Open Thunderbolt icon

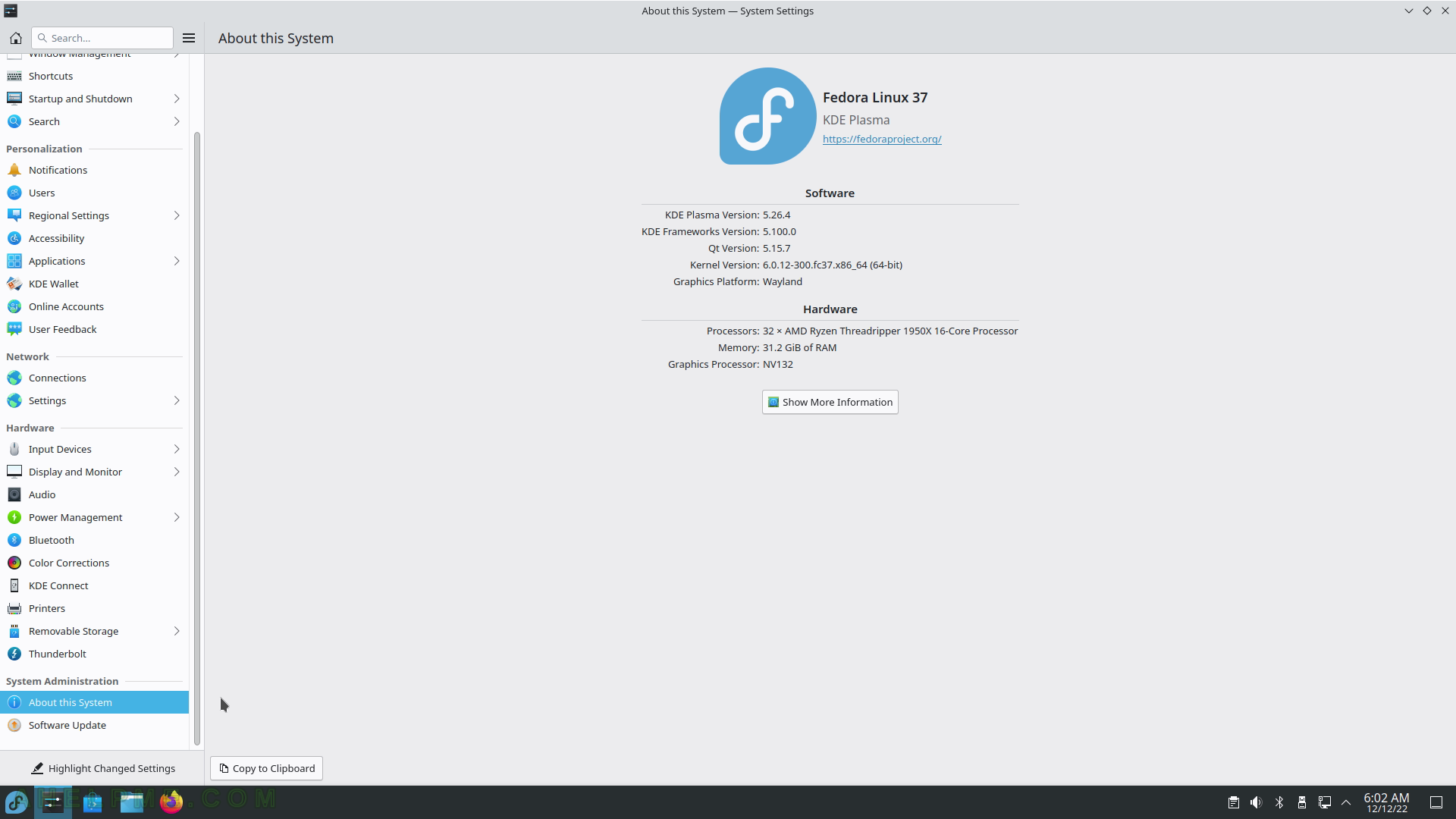tap(14, 654)
